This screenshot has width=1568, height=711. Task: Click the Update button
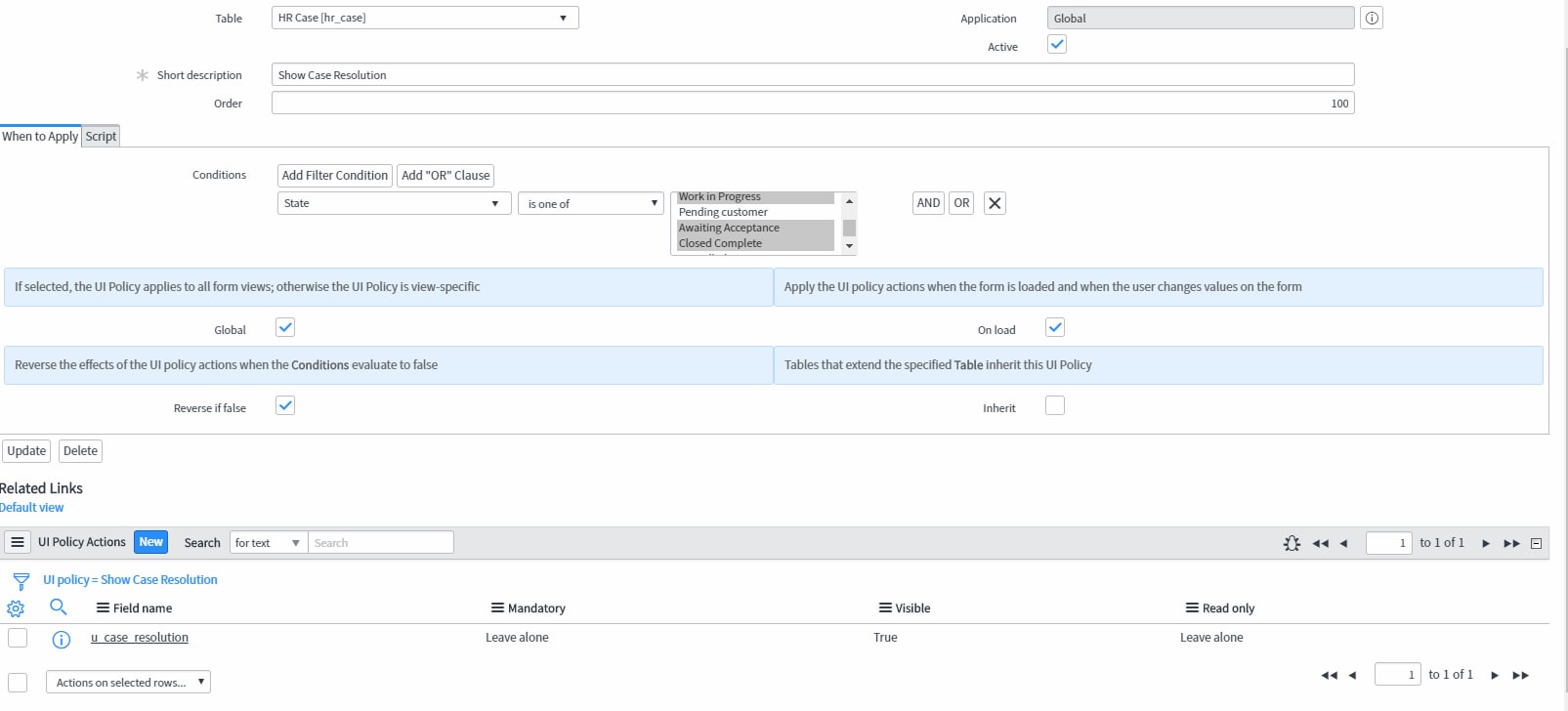coord(26,450)
